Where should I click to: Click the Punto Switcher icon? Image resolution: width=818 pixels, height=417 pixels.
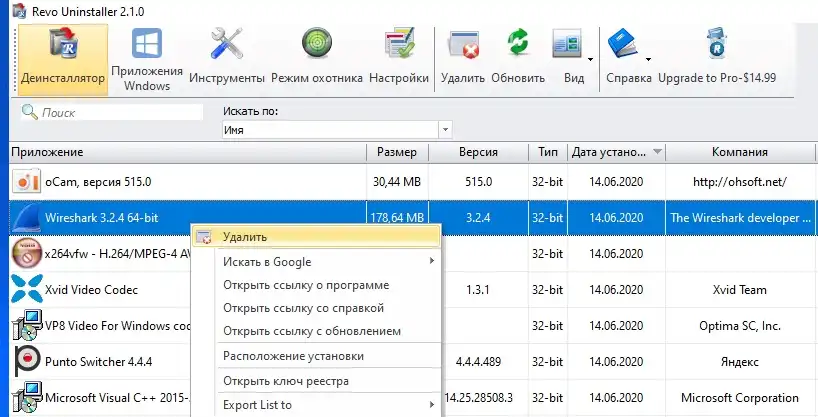(x=27, y=361)
